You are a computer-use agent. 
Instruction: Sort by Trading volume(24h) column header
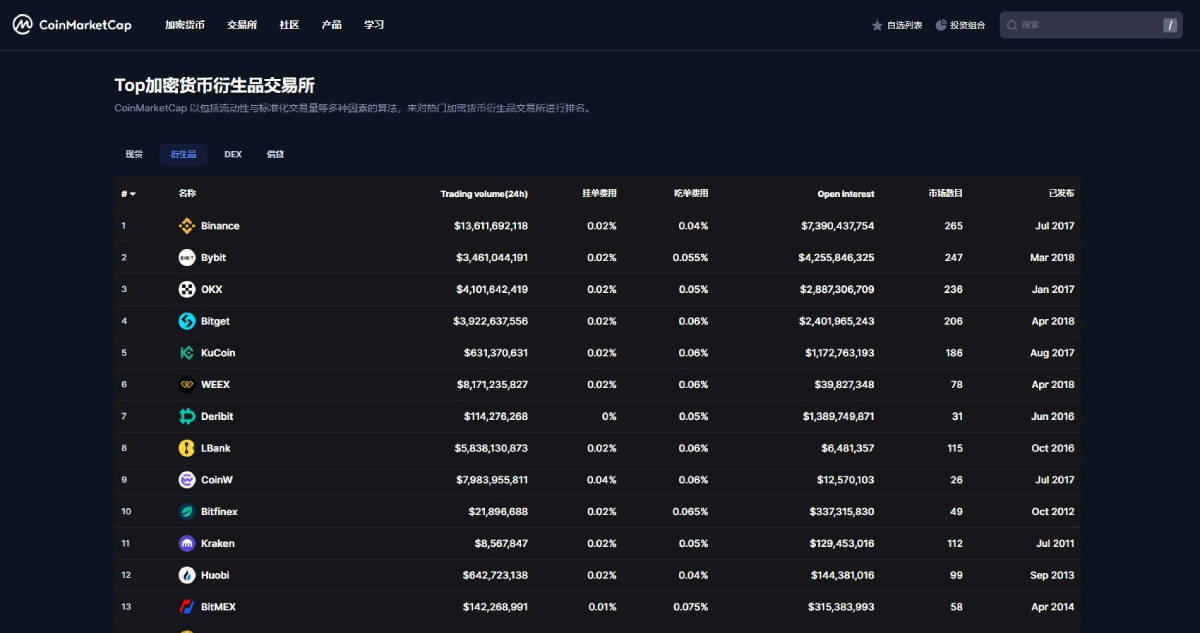coord(484,194)
